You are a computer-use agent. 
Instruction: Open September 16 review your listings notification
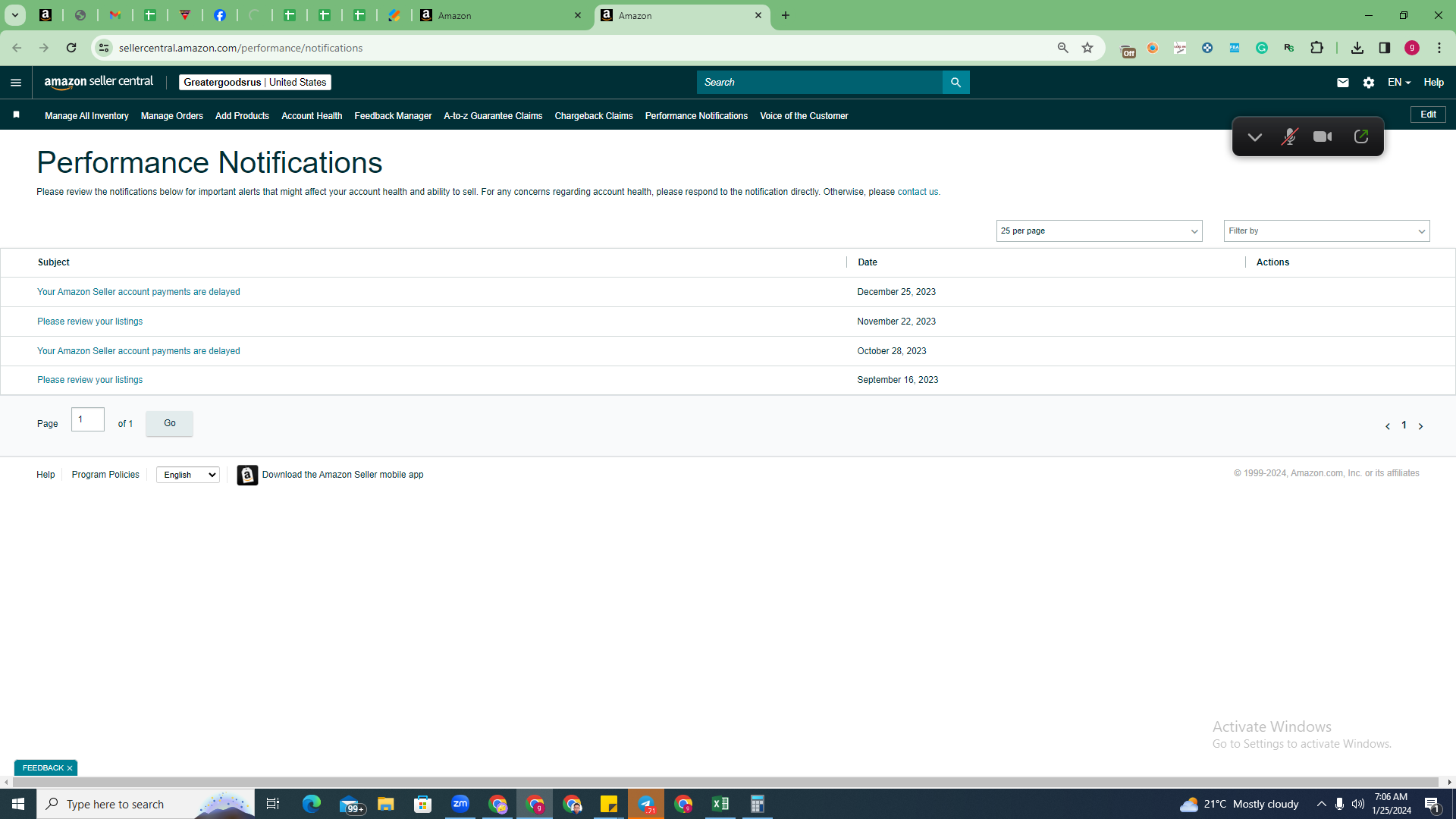tap(90, 380)
